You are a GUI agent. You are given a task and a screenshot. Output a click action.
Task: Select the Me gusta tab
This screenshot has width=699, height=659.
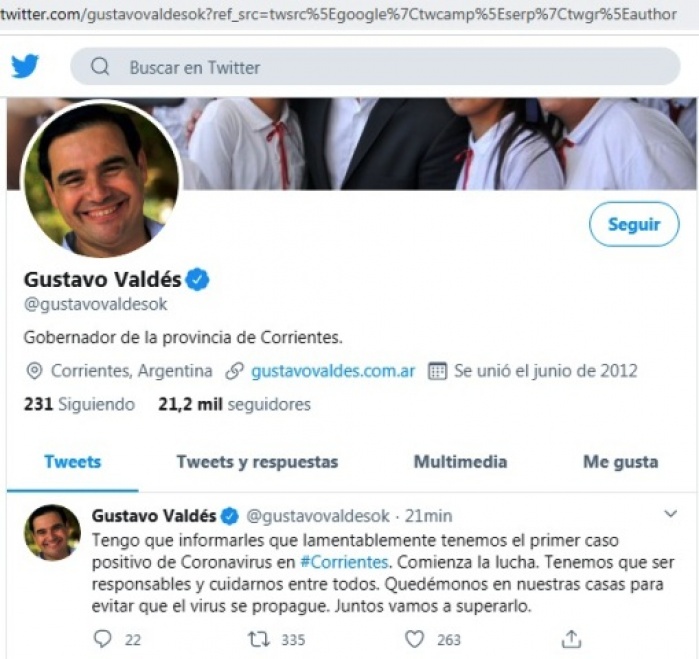tap(621, 462)
